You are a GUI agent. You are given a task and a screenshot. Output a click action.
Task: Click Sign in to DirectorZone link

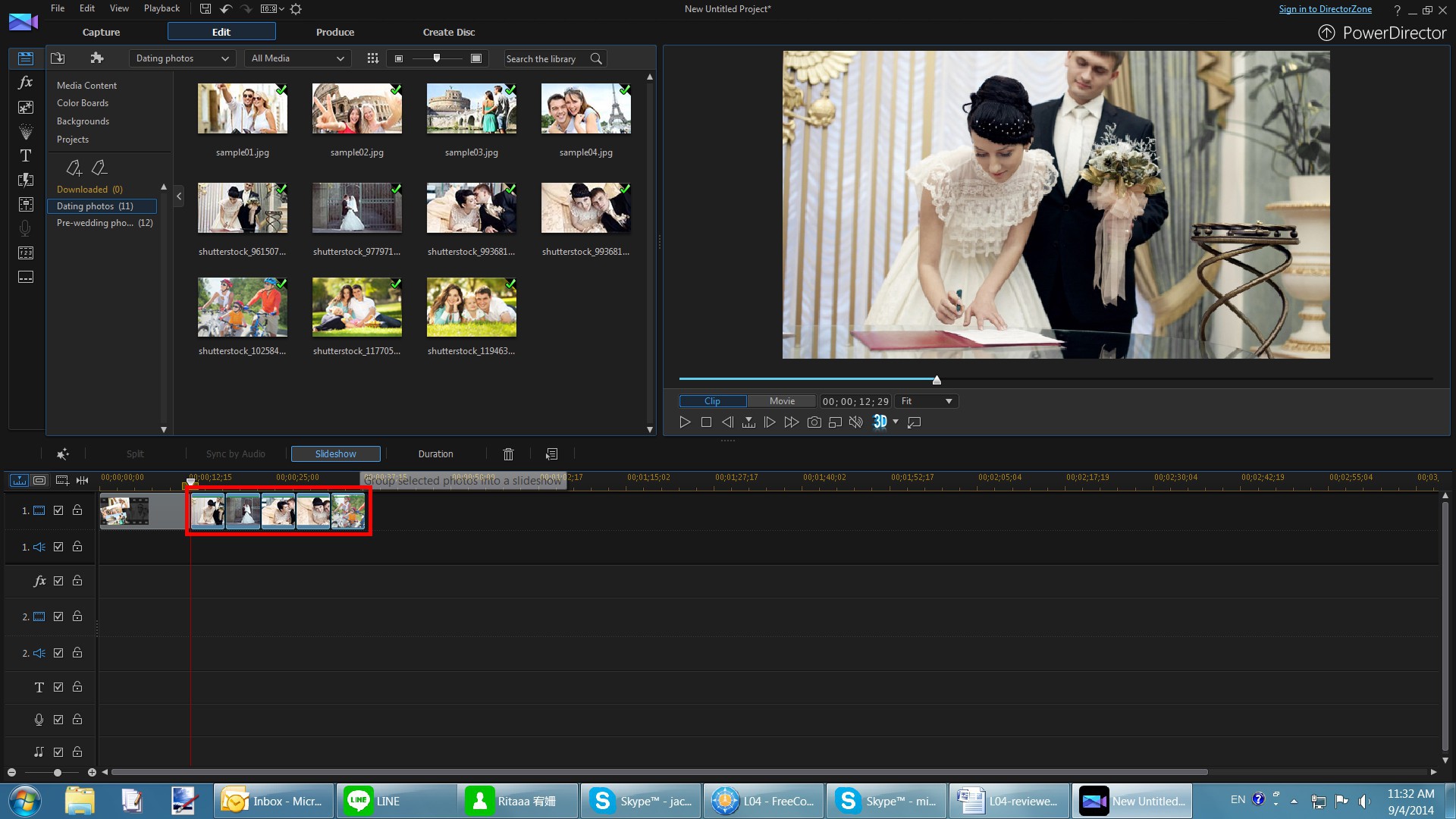(1325, 9)
